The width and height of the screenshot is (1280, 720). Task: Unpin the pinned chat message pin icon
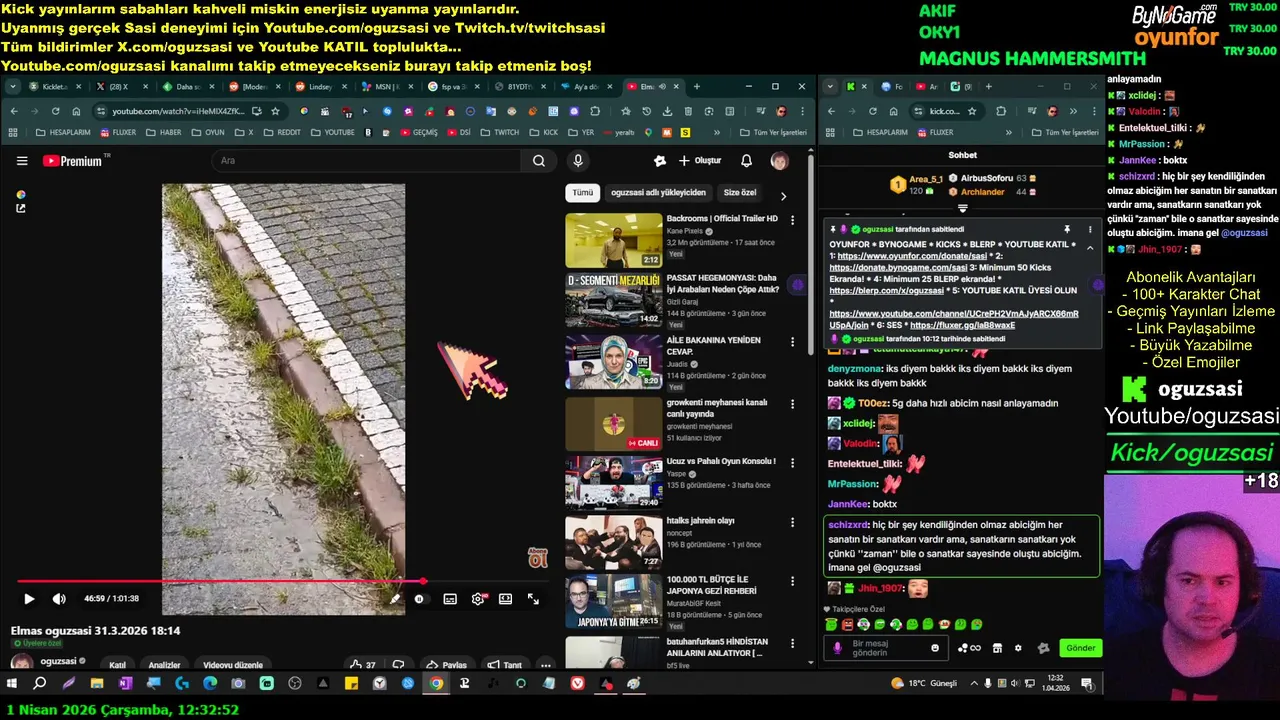coord(1067,230)
